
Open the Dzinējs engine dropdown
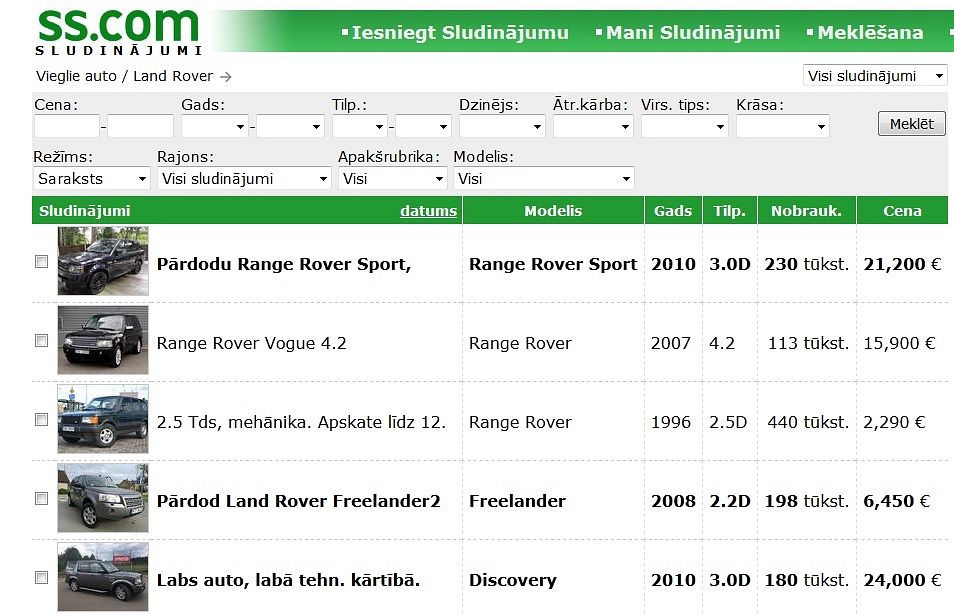point(502,127)
